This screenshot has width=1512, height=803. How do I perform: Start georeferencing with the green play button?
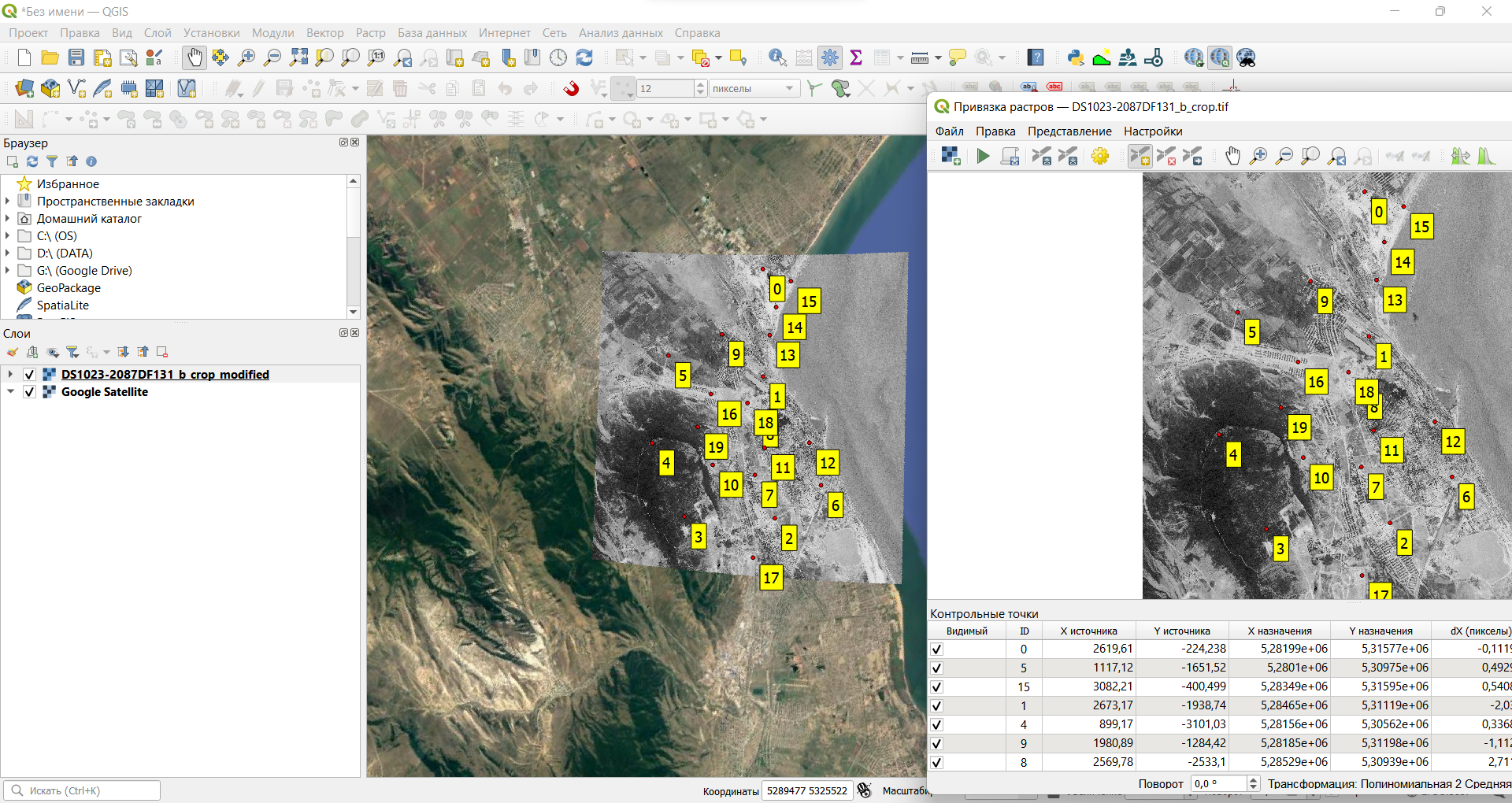tap(983, 157)
